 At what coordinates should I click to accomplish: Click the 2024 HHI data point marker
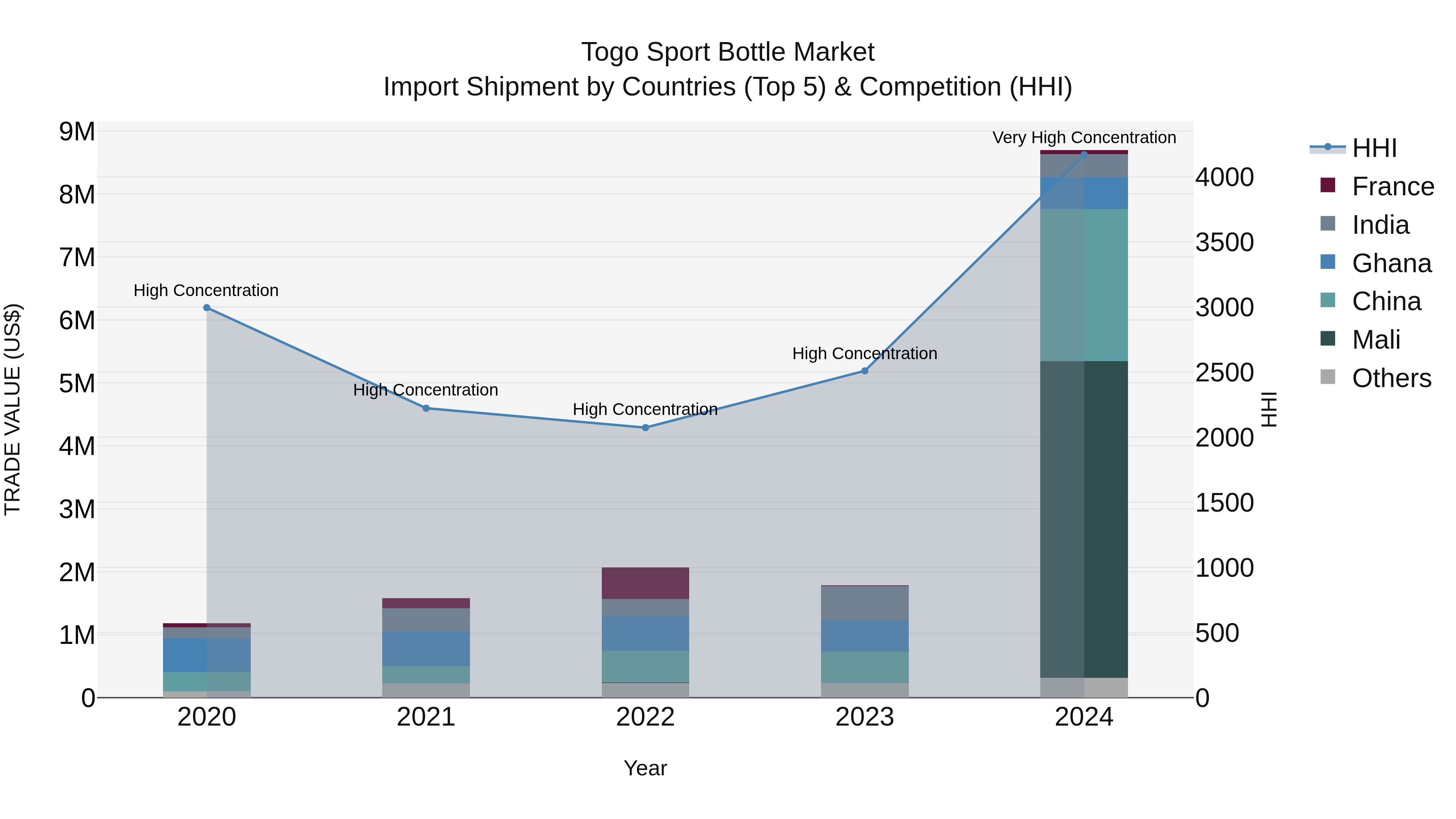click(x=1084, y=154)
